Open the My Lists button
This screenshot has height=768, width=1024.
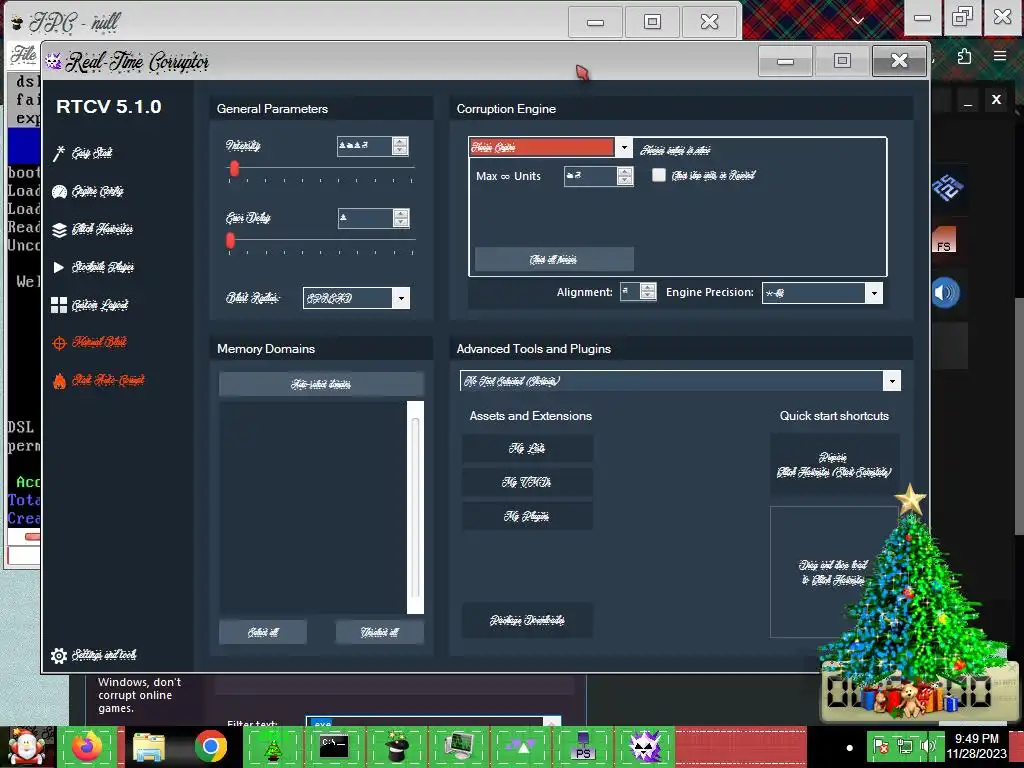coord(528,449)
